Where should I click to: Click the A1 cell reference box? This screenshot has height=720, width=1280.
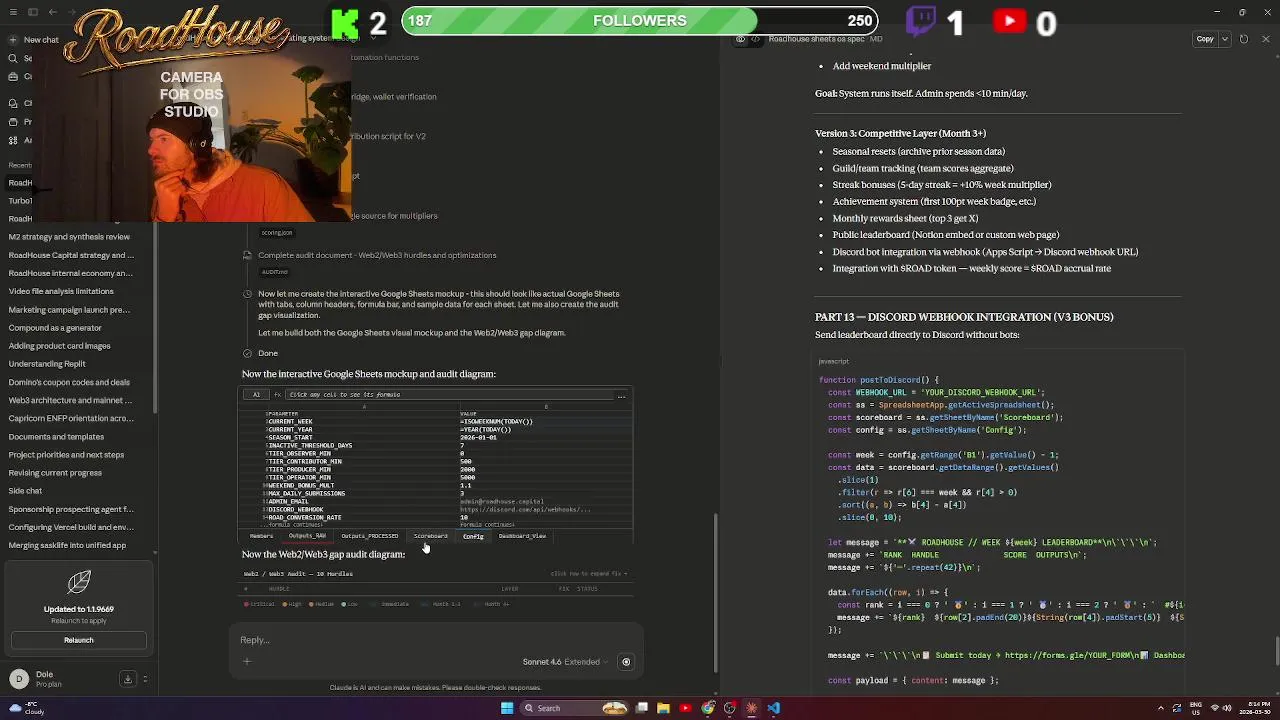[x=256, y=394]
